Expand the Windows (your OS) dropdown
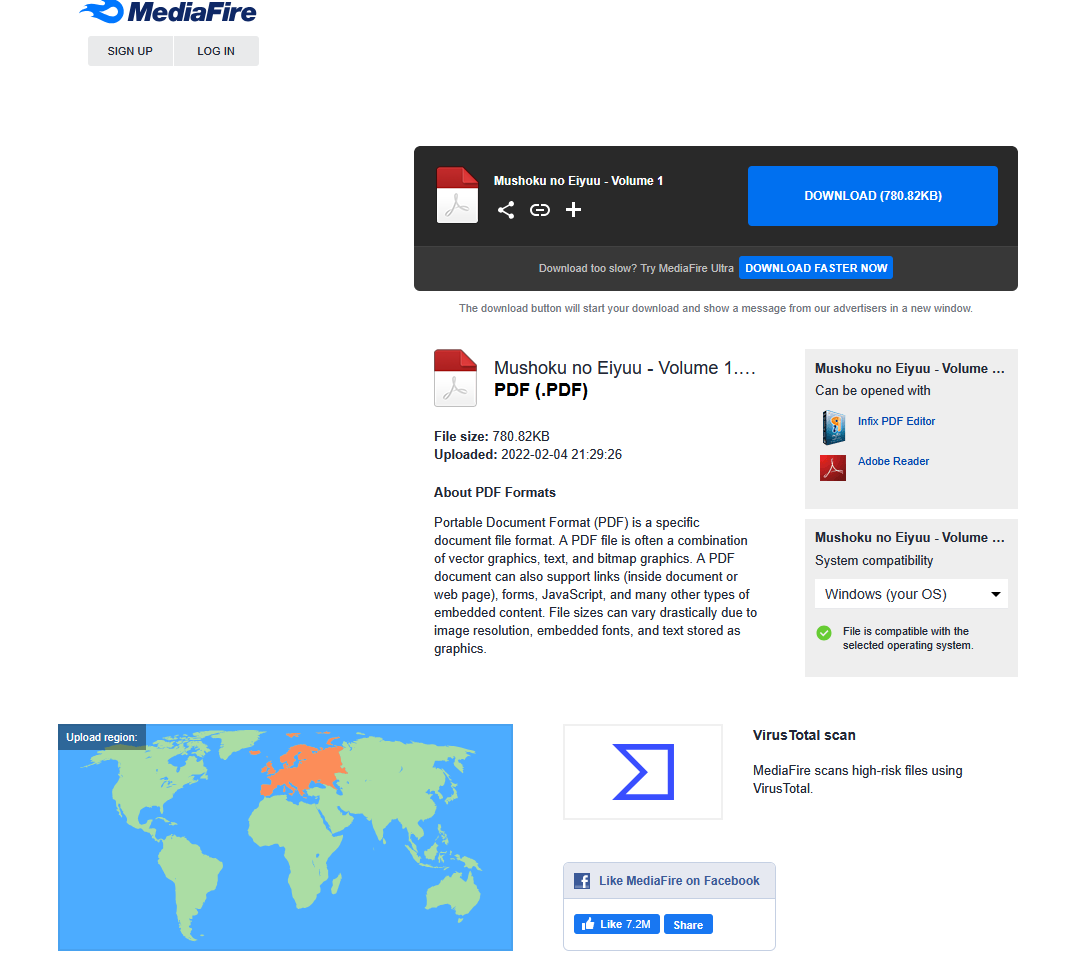The image size is (1075, 961). (911, 594)
